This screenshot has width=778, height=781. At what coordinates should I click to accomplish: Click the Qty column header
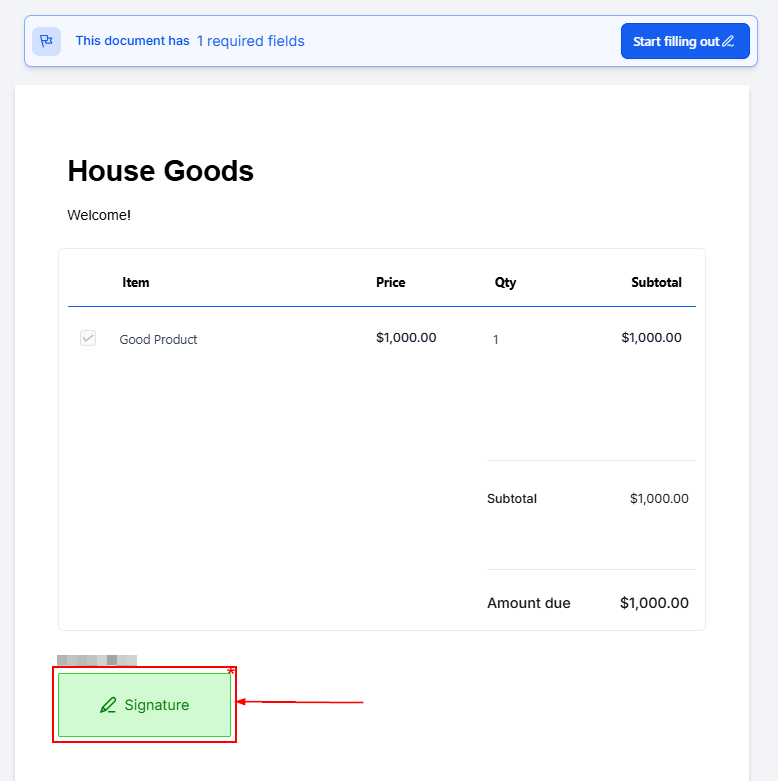[505, 283]
